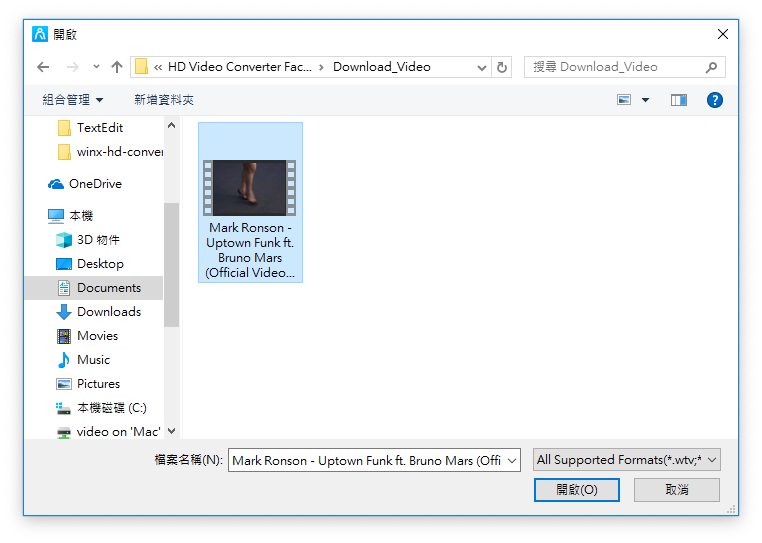762x543 pixels.
Task: Select 本機 in the navigation pane
Action: click(81, 215)
